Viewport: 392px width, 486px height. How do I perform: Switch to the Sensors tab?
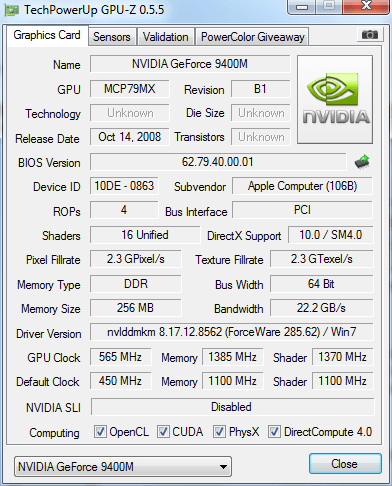(x=112, y=37)
